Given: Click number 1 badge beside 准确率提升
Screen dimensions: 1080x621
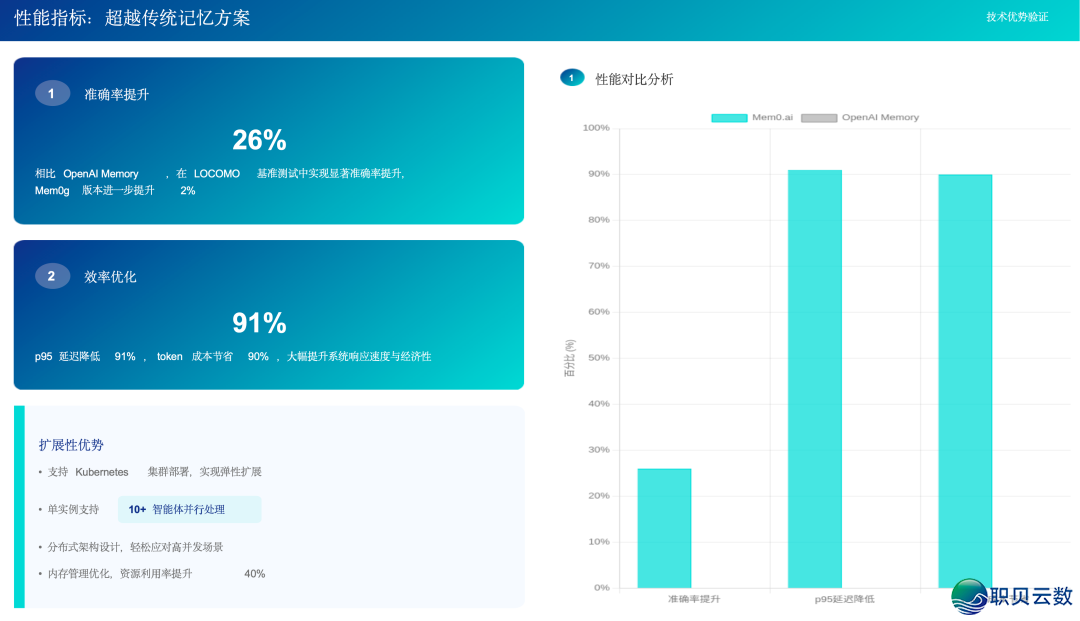Looking at the screenshot, I should 52,94.
